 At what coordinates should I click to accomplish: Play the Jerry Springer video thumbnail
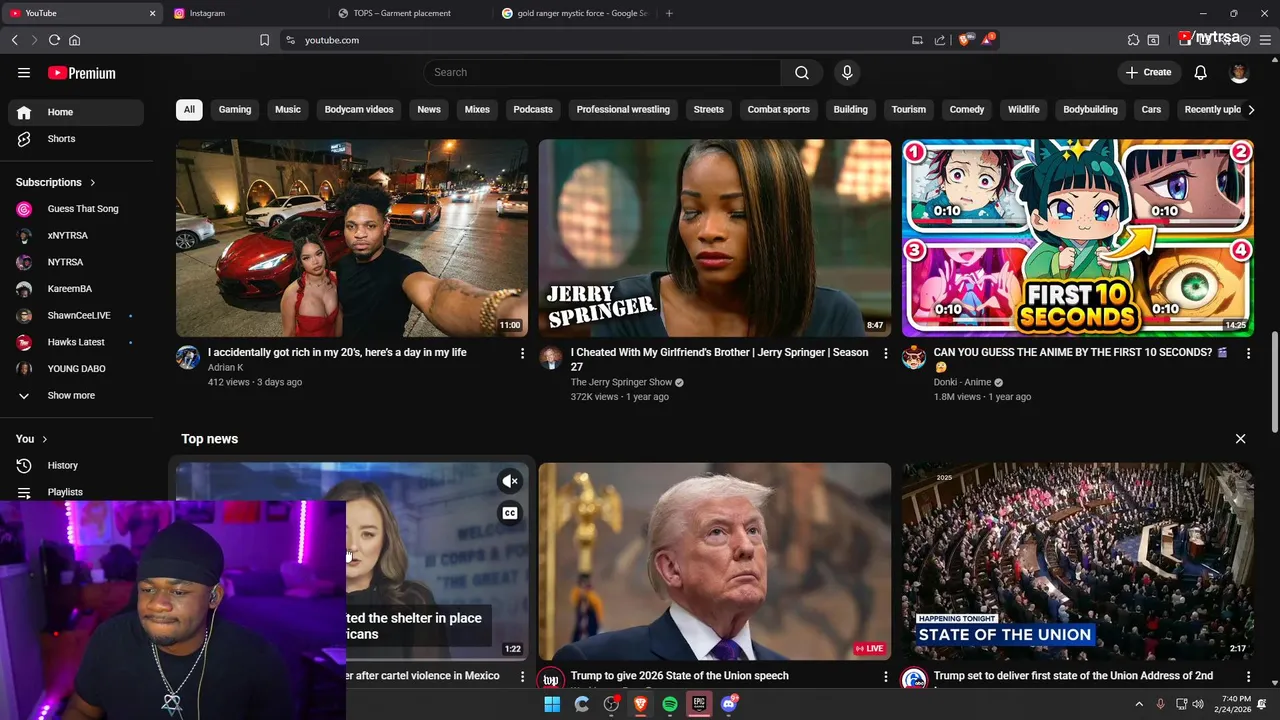pos(715,238)
